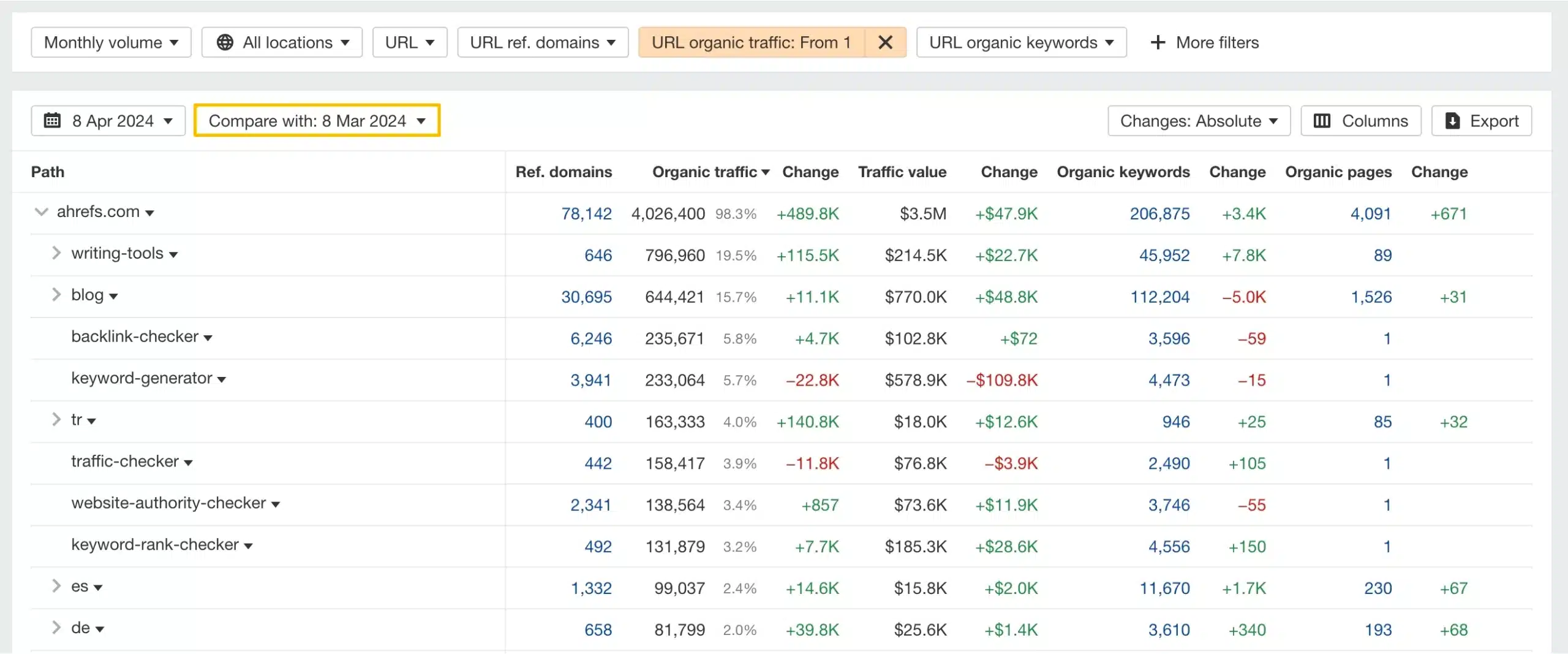This screenshot has height=654, width=1568.
Task: Click the Path column header
Action: [48, 172]
